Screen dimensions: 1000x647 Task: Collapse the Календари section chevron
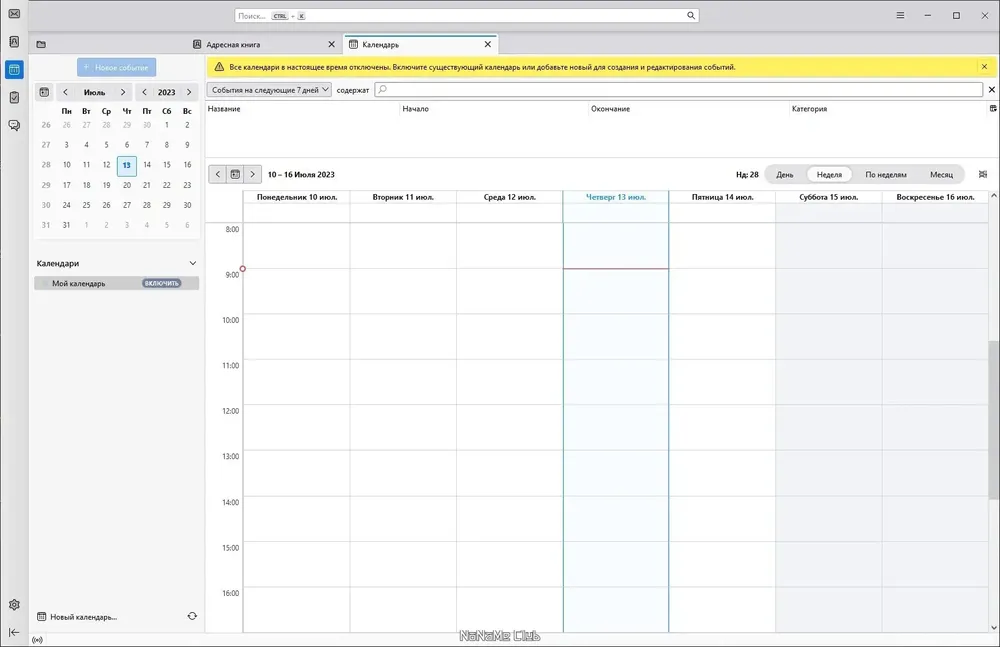click(x=193, y=263)
